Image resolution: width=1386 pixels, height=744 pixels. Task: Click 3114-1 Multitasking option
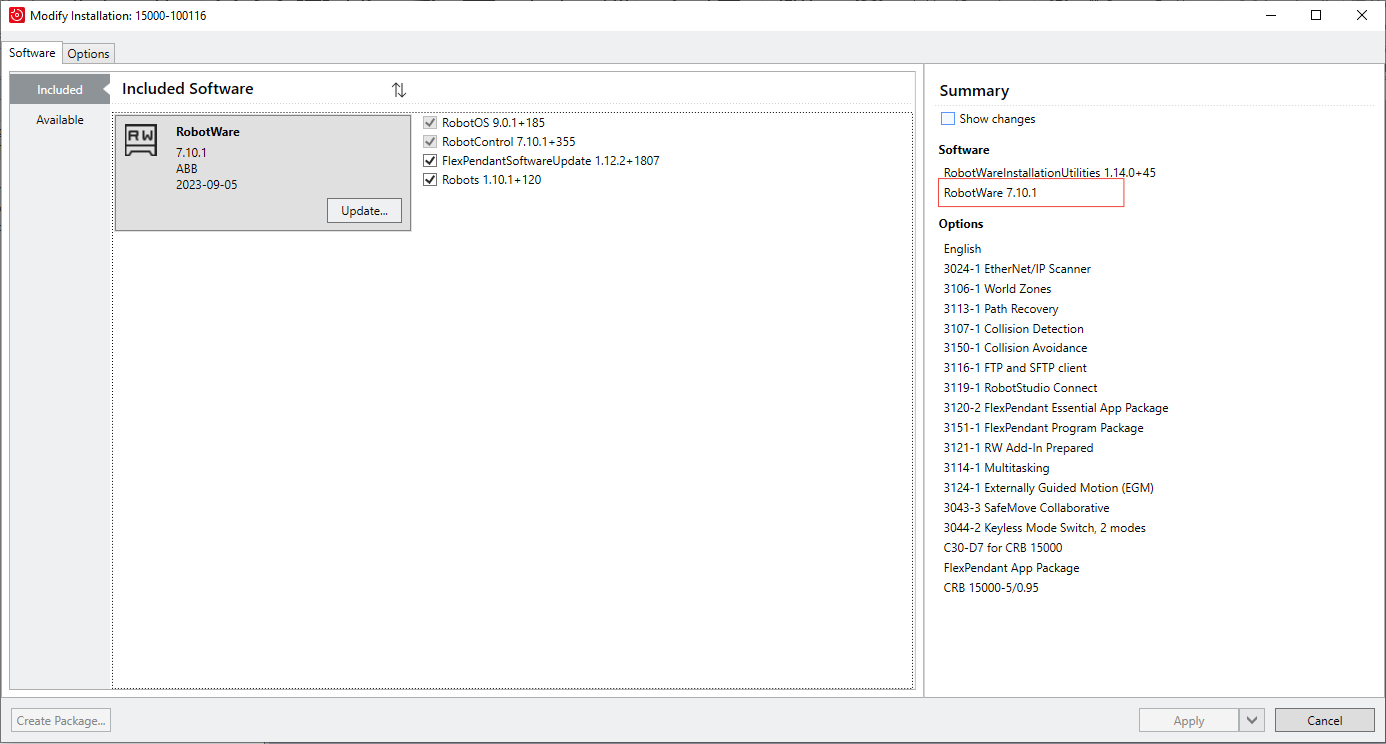[x=996, y=468]
